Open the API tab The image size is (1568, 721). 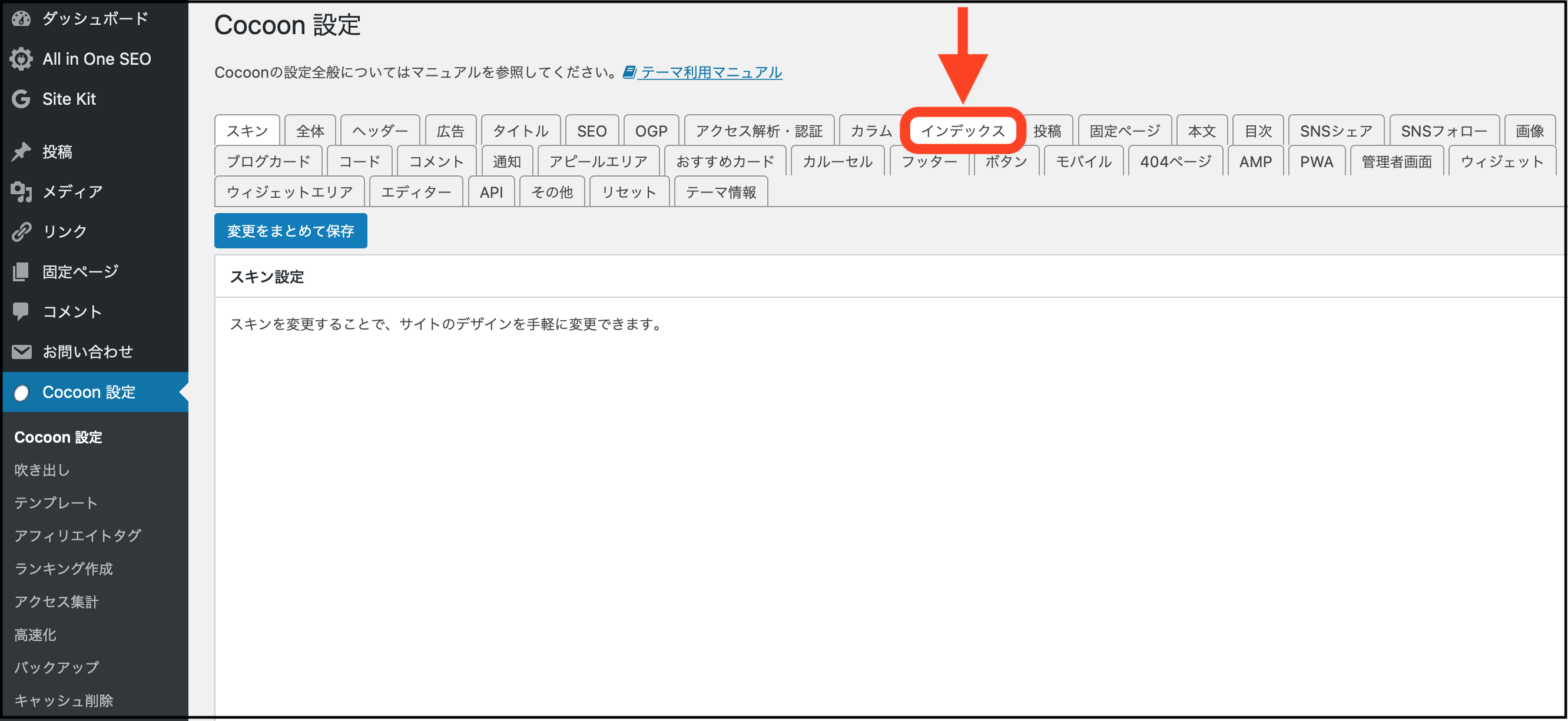coord(491,192)
